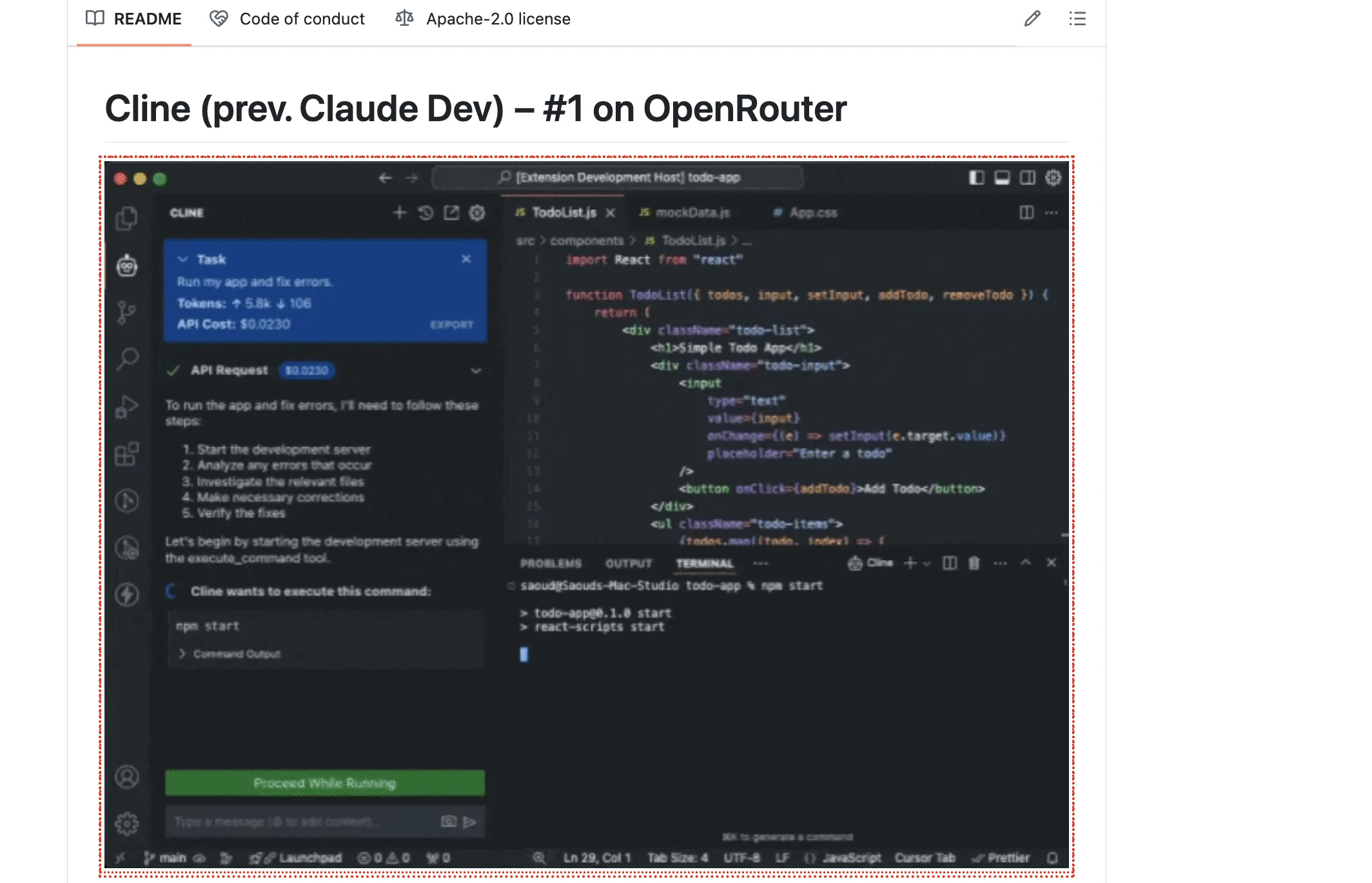Click Ln 29, Col 1 in status bar
The image size is (1372, 883).
[x=597, y=858]
